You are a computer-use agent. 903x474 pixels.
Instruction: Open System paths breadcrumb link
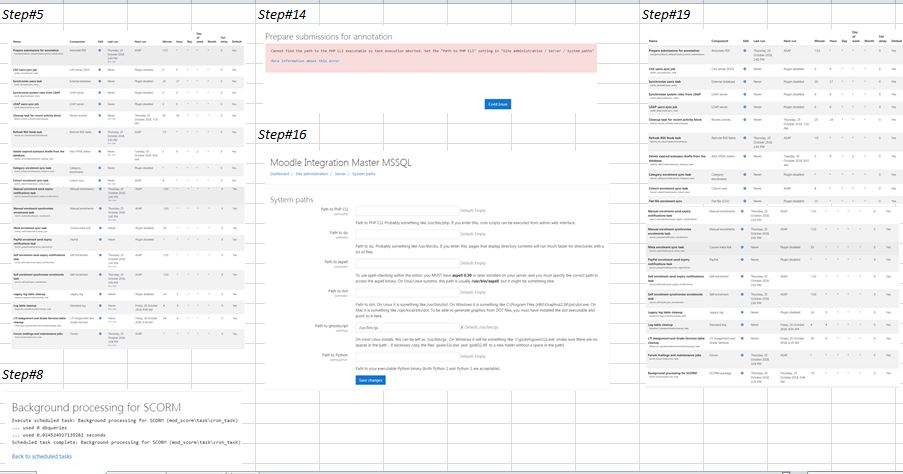coord(363,173)
